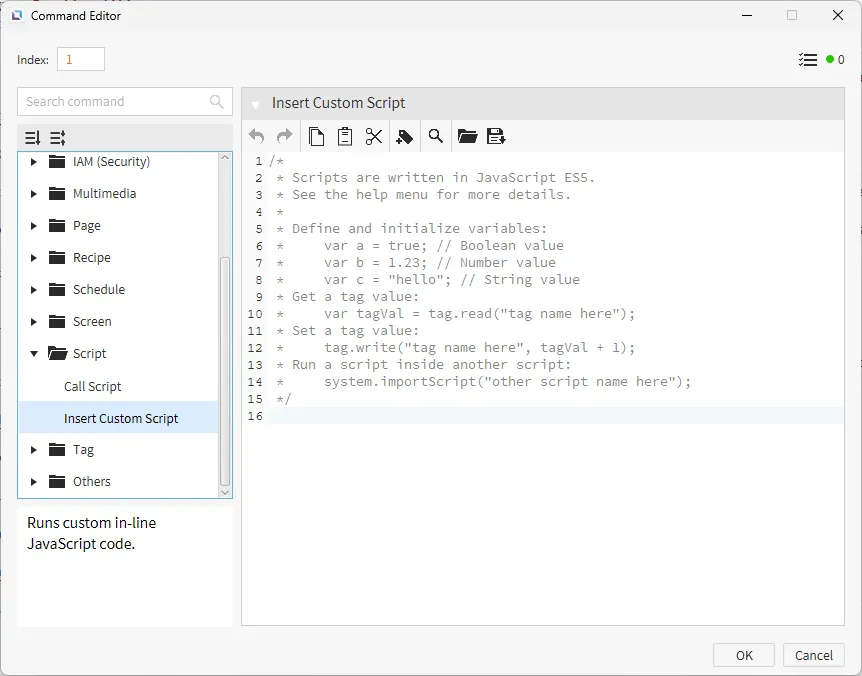Expand the Tag folder
The height and width of the screenshot is (676, 862).
[34, 450]
